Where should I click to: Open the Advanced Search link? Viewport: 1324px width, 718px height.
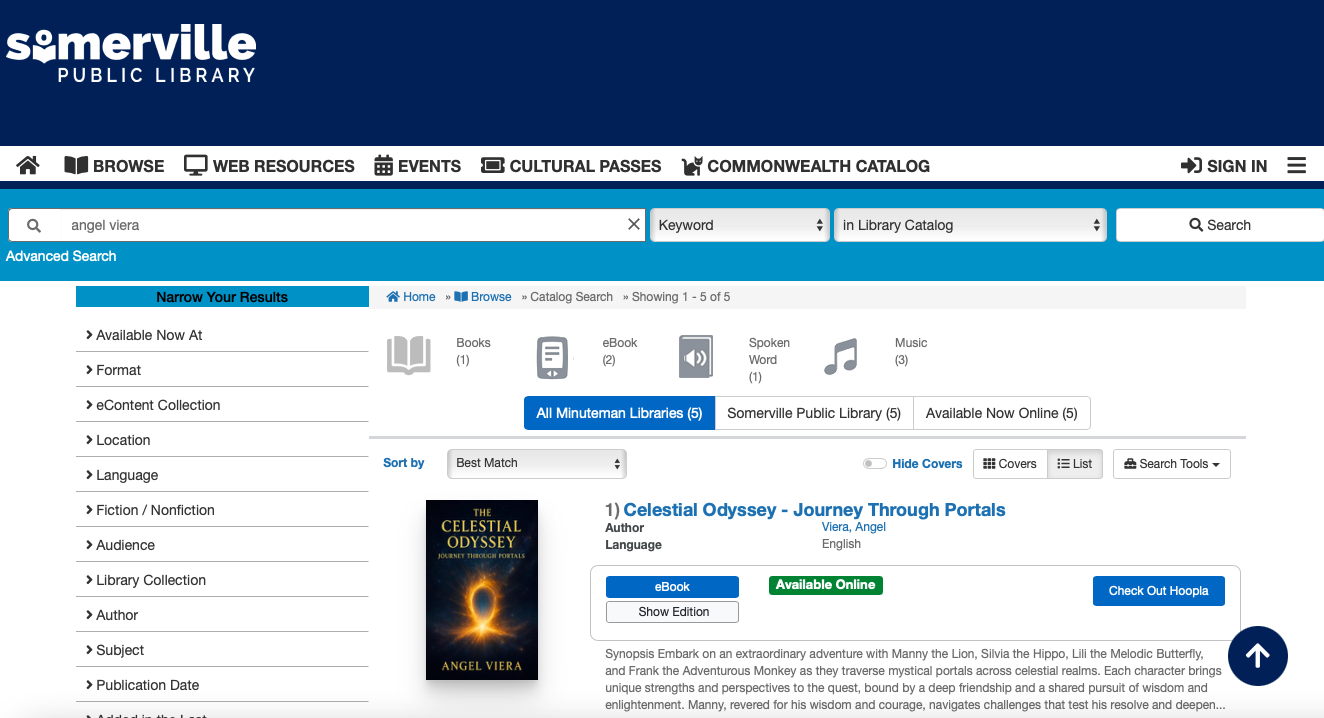point(61,256)
